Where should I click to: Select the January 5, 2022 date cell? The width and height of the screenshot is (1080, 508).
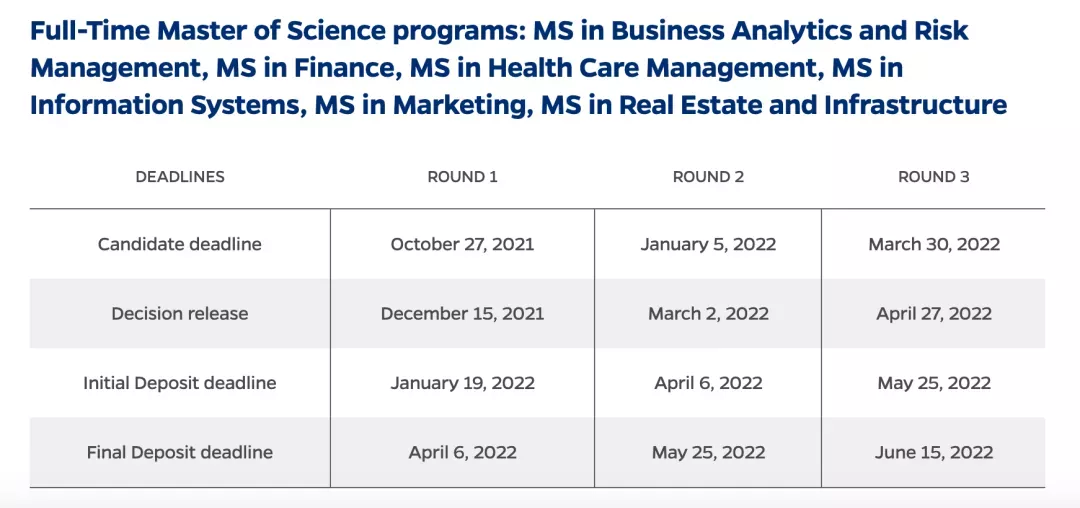point(708,244)
